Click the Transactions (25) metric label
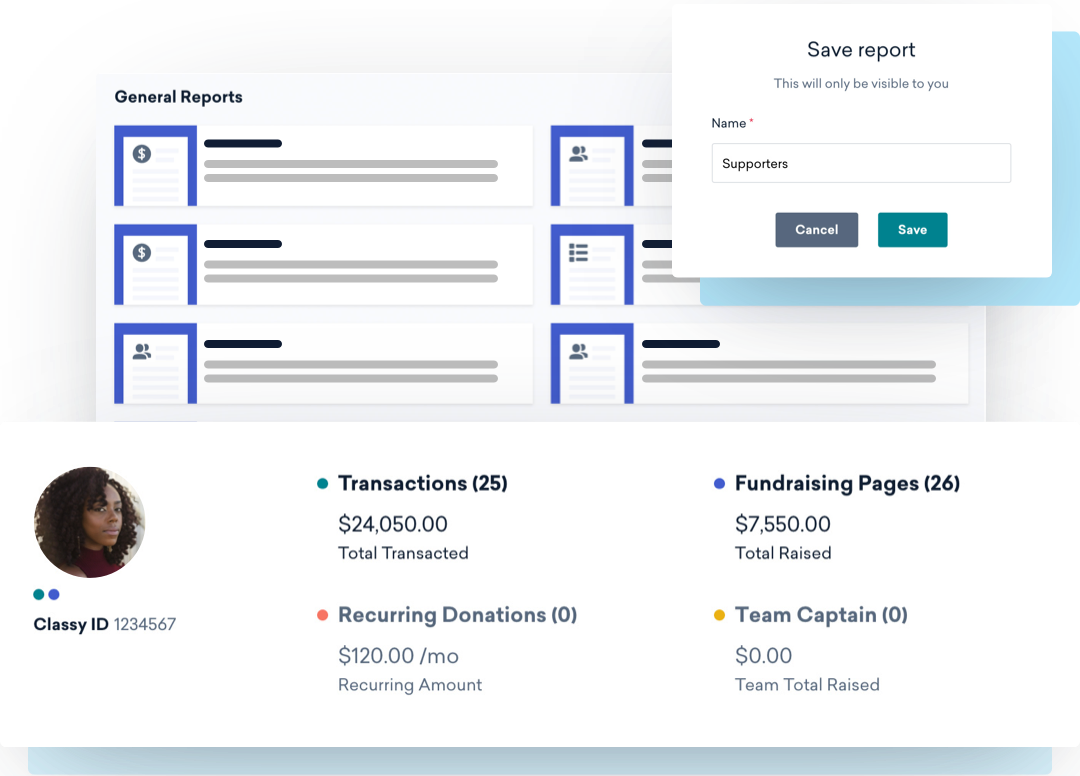This screenshot has width=1080, height=776. pos(422,483)
